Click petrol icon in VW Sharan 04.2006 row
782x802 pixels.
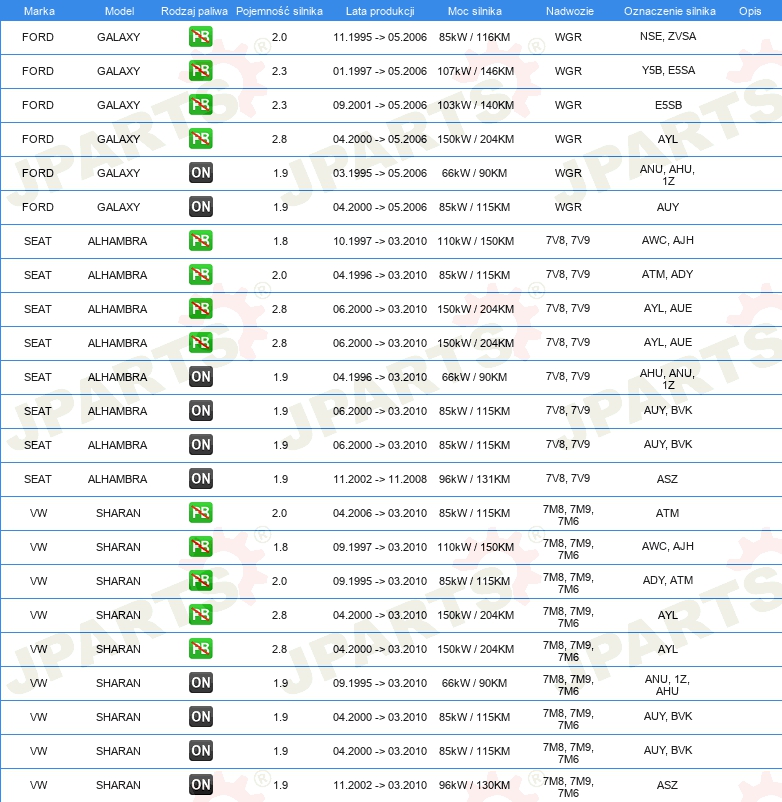[x=200, y=513]
